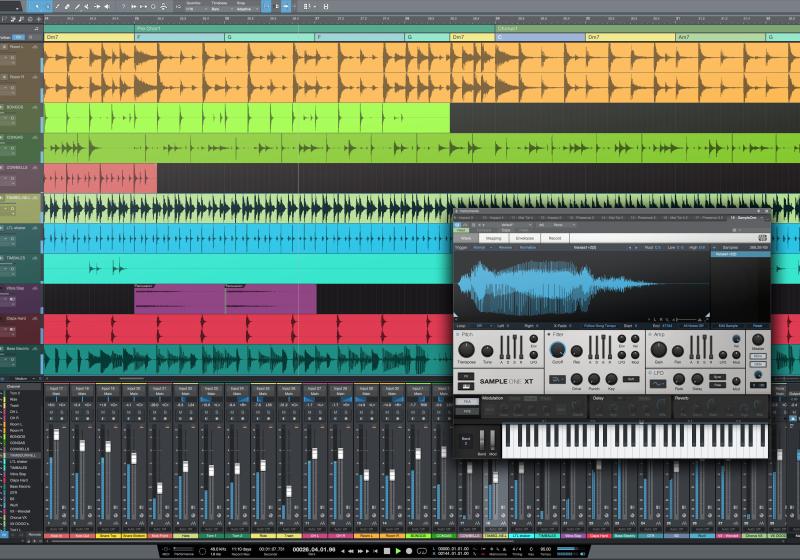Switch to the Wave tab in SampleOne
This screenshot has width=800, height=560.
click(x=466, y=238)
